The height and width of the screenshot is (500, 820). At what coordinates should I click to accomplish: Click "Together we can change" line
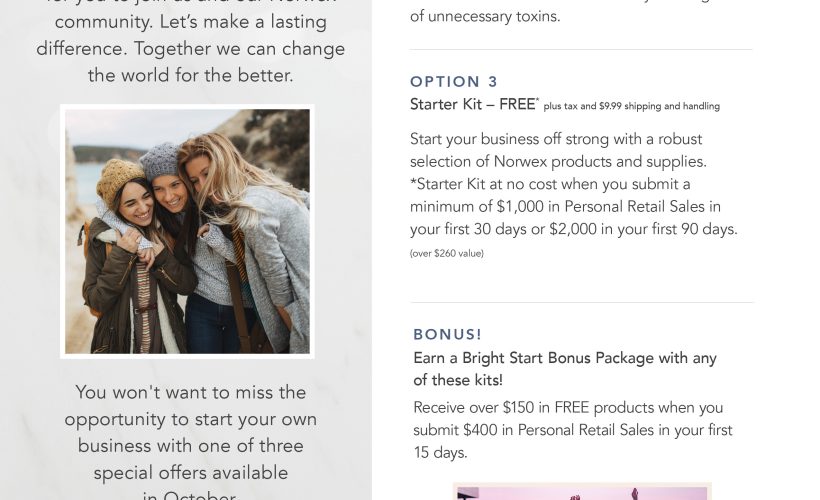[190, 49]
